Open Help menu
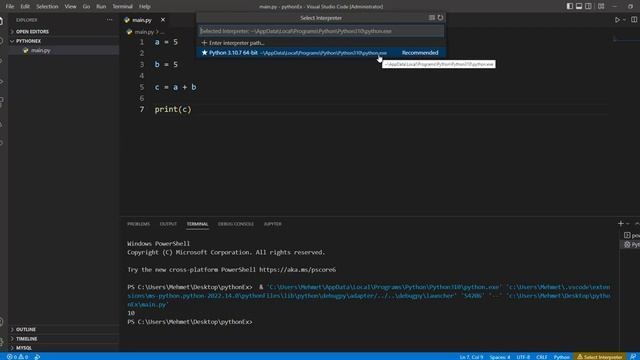640x360 pixels. tap(144, 7)
